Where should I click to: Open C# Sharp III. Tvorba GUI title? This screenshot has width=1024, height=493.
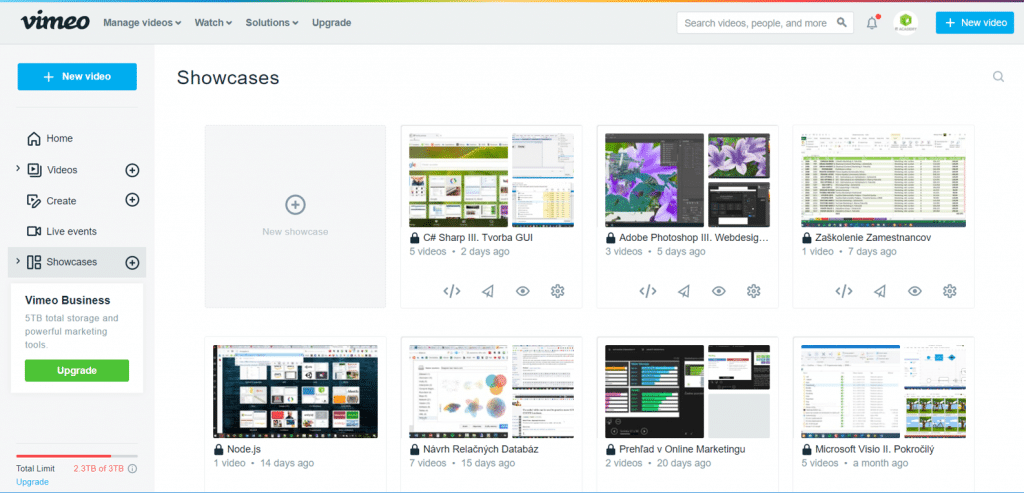pos(478,238)
